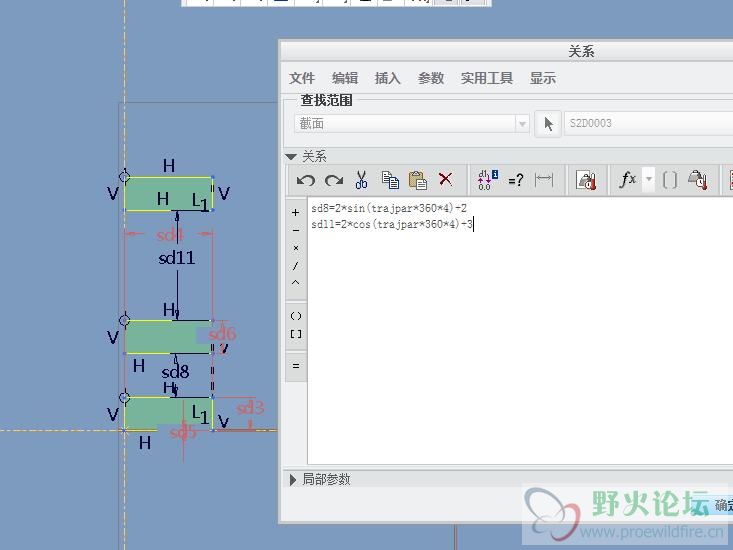The image size is (733, 550).
Task: Insert the plus operator
Action: click(x=295, y=213)
